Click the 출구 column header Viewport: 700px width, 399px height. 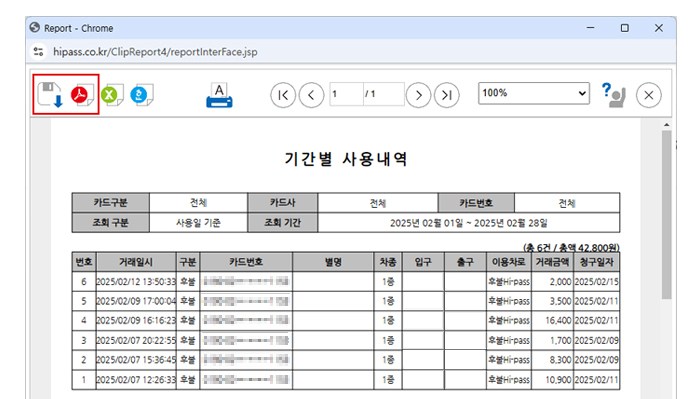tap(465, 262)
